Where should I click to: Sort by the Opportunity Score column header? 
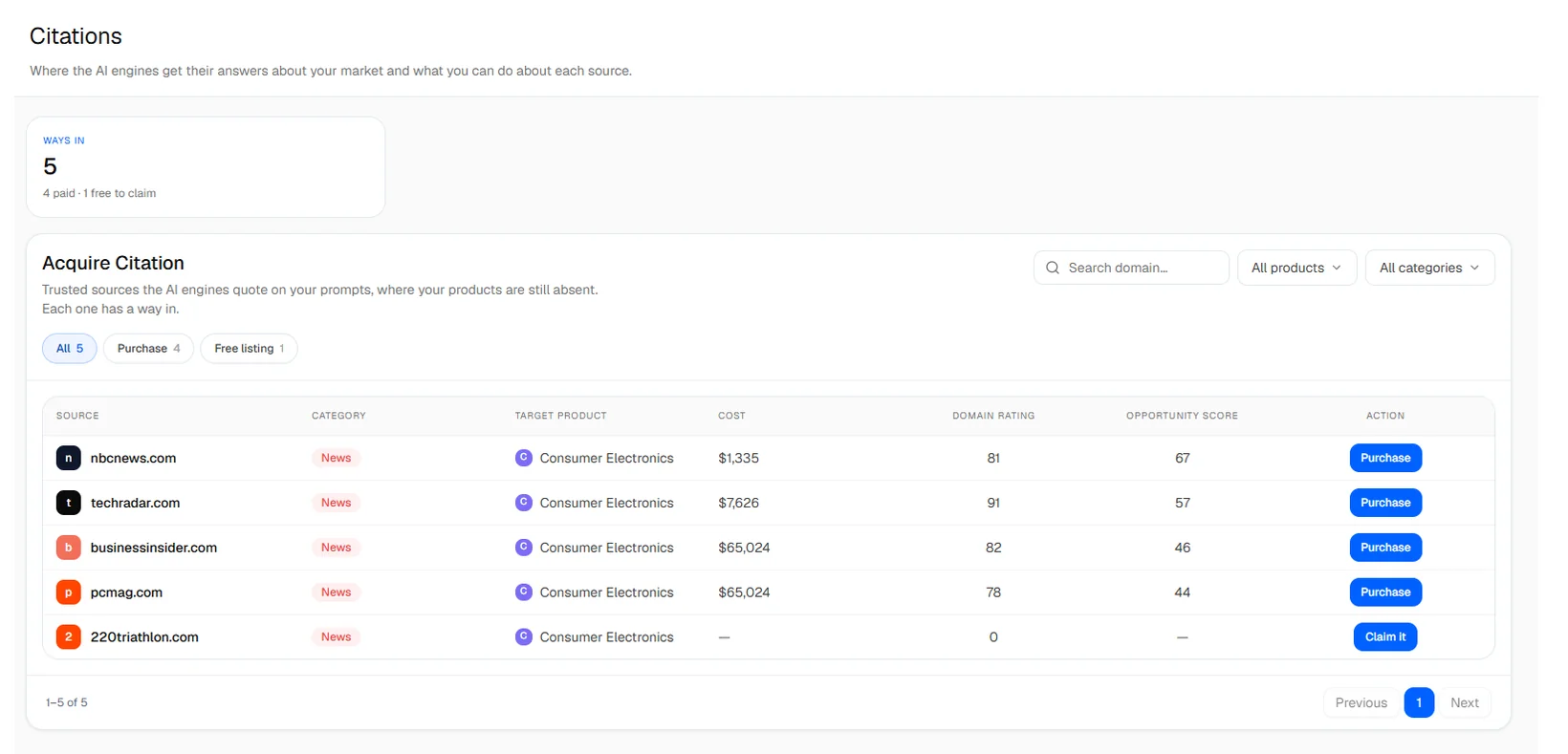[1182, 416]
